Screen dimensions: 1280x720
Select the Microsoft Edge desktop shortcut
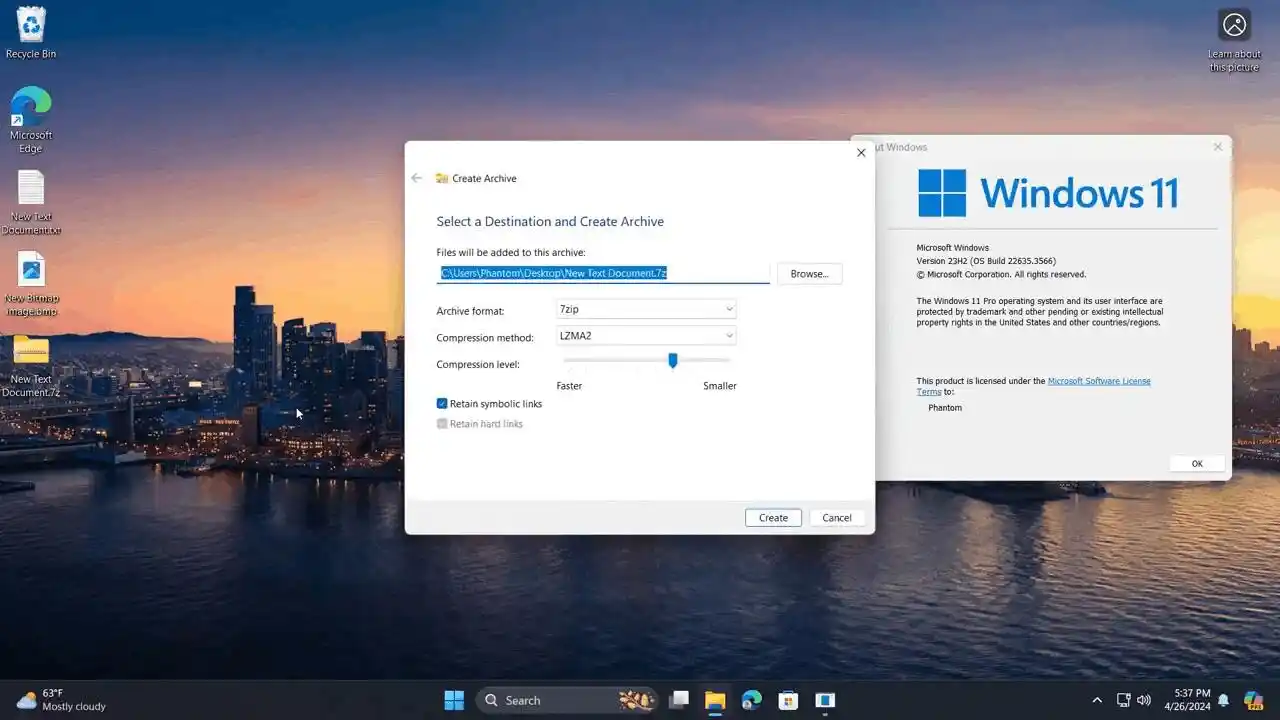coord(31,120)
